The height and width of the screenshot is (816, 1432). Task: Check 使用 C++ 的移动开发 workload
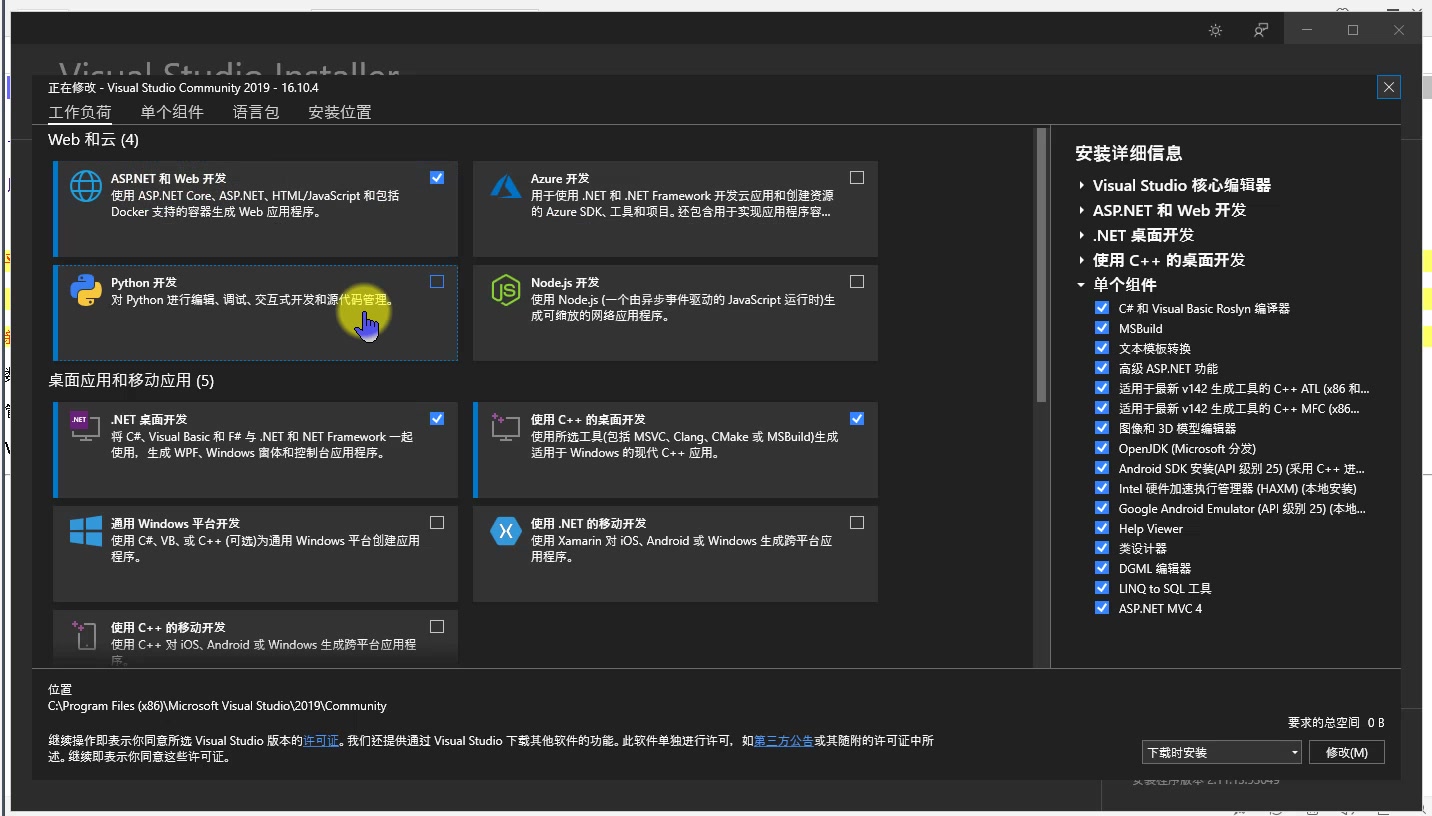coord(437,626)
